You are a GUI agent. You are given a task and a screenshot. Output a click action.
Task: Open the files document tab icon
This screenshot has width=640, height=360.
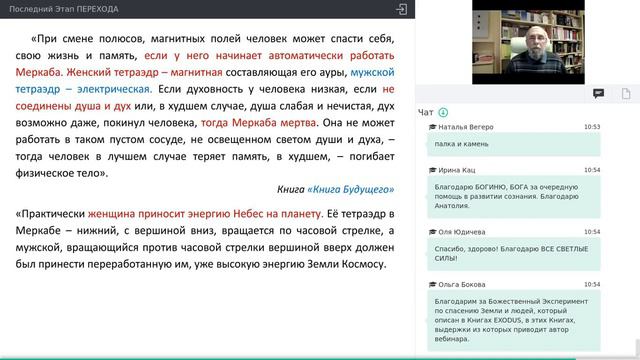tap(626, 94)
